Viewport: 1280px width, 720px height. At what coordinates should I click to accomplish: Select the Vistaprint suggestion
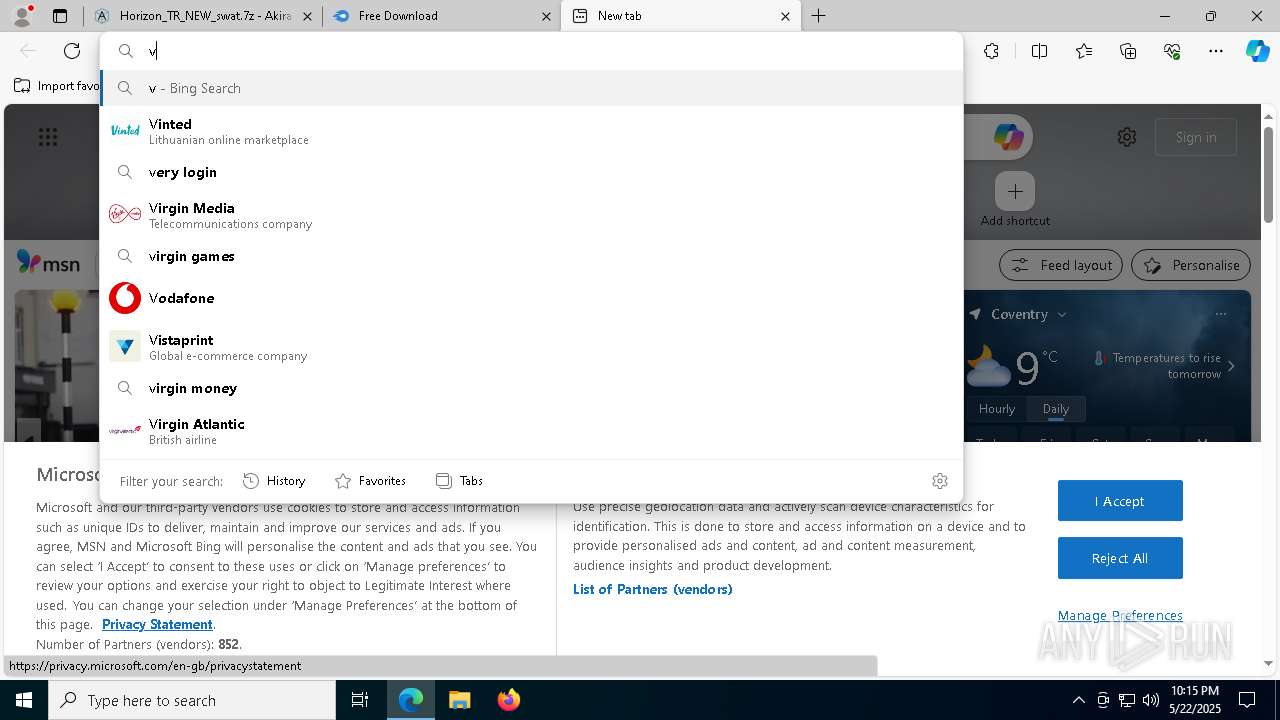pyautogui.click(x=531, y=347)
